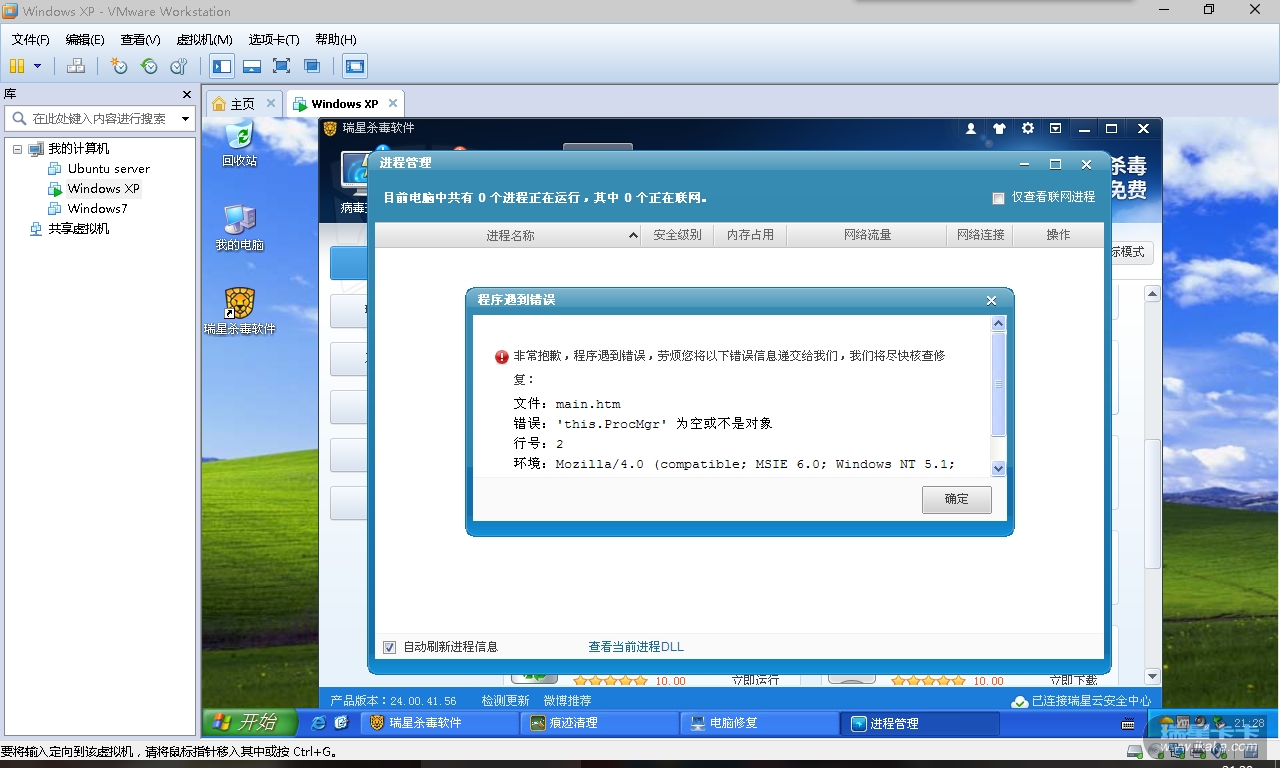Open the 虚拟机(M) menu
The width and height of the screenshot is (1280, 768).
pos(204,39)
